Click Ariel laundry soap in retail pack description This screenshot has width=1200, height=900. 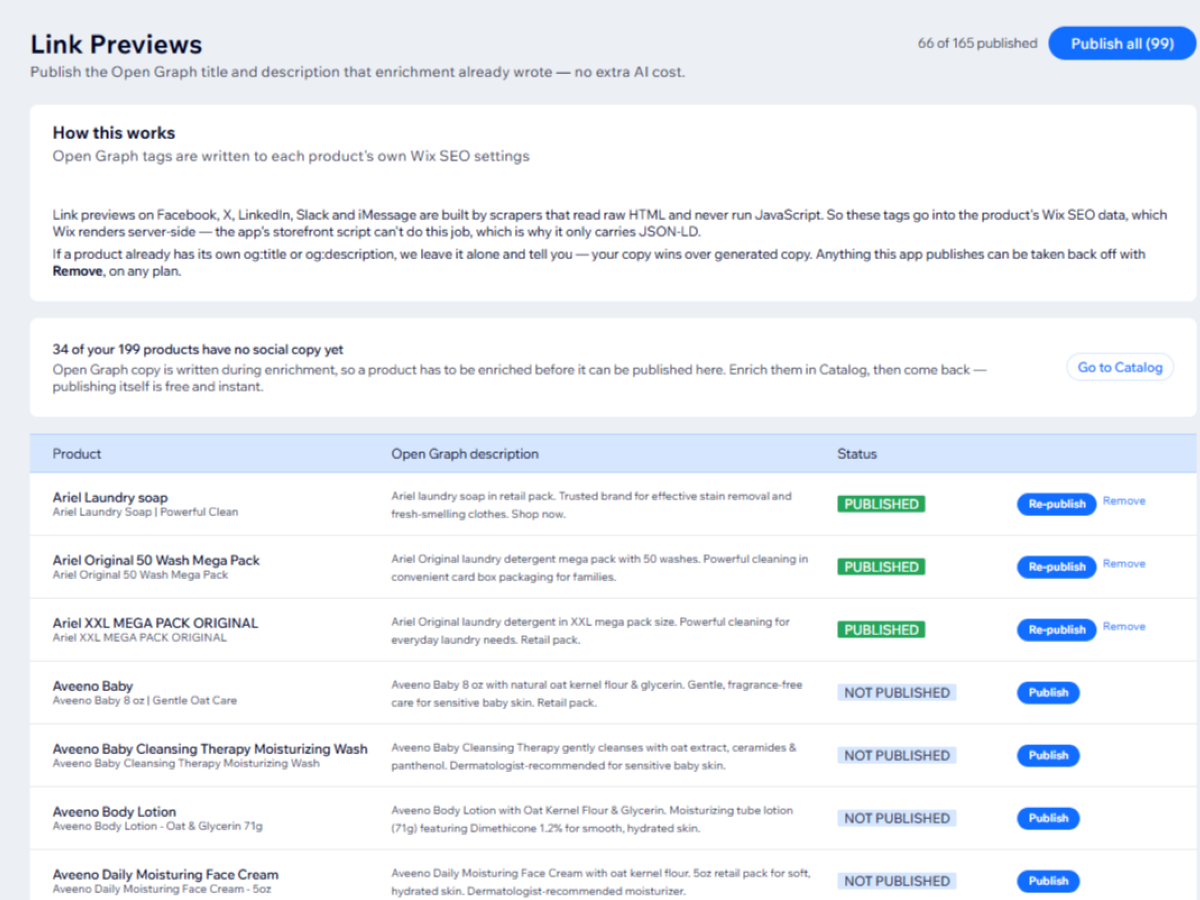tap(591, 505)
